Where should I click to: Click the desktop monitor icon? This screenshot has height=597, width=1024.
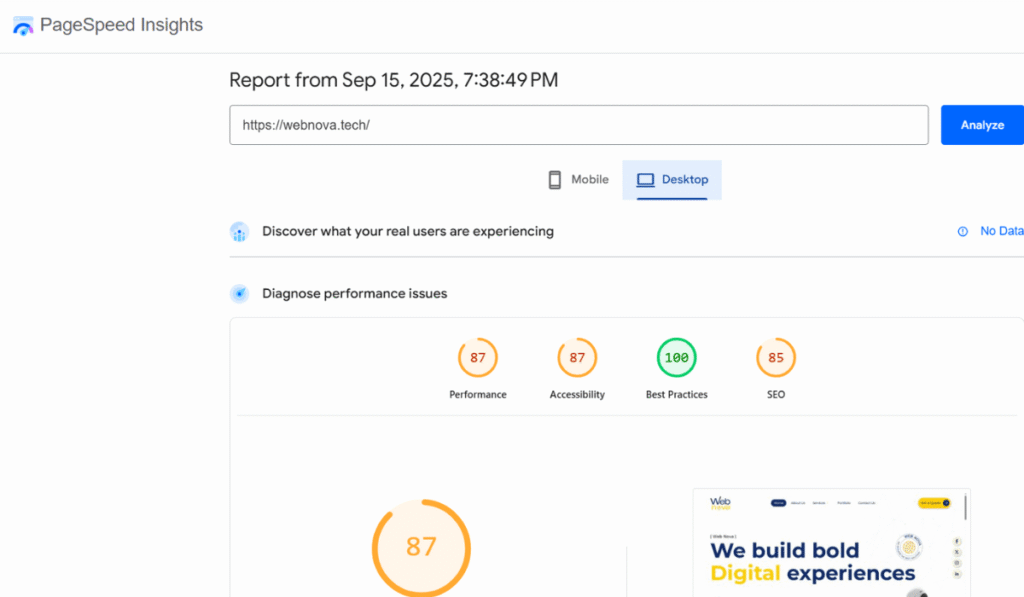645,180
